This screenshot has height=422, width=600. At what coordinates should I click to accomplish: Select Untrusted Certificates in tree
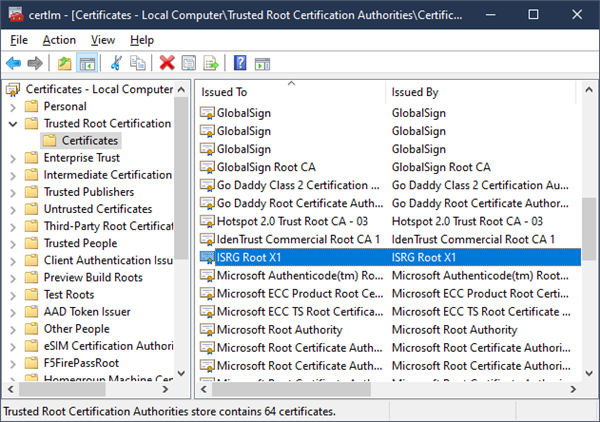point(98,209)
